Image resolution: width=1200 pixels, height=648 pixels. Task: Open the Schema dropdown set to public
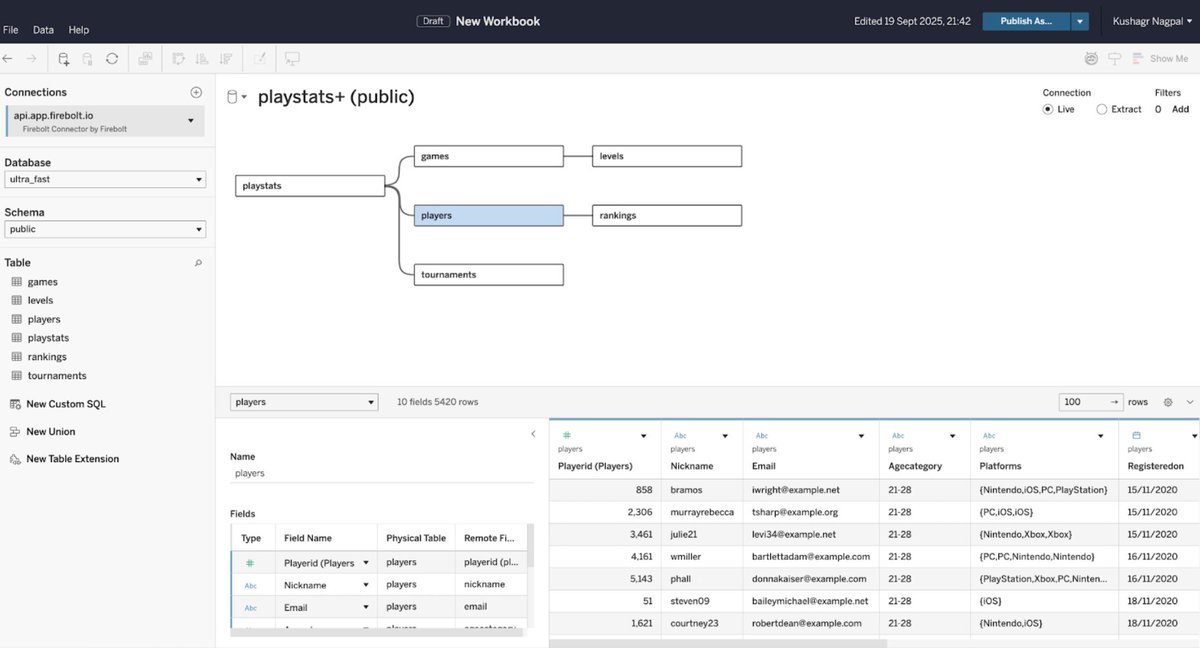click(x=105, y=228)
